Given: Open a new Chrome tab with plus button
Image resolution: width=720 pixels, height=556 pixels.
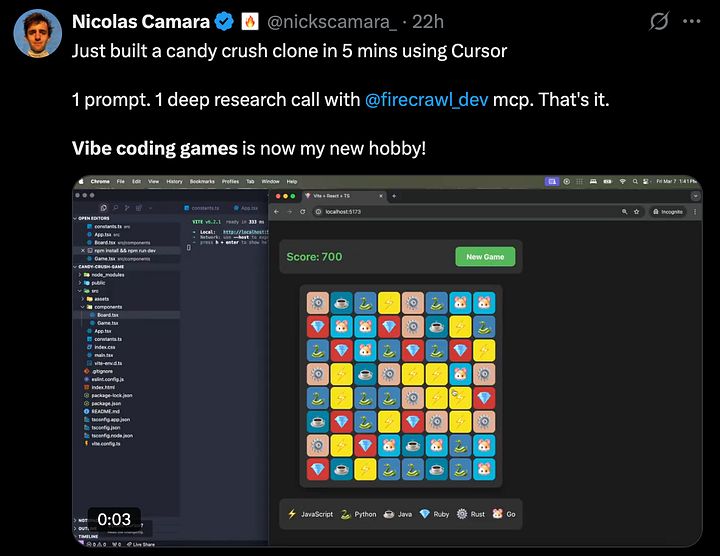Looking at the screenshot, I should click(x=394, y=196).
